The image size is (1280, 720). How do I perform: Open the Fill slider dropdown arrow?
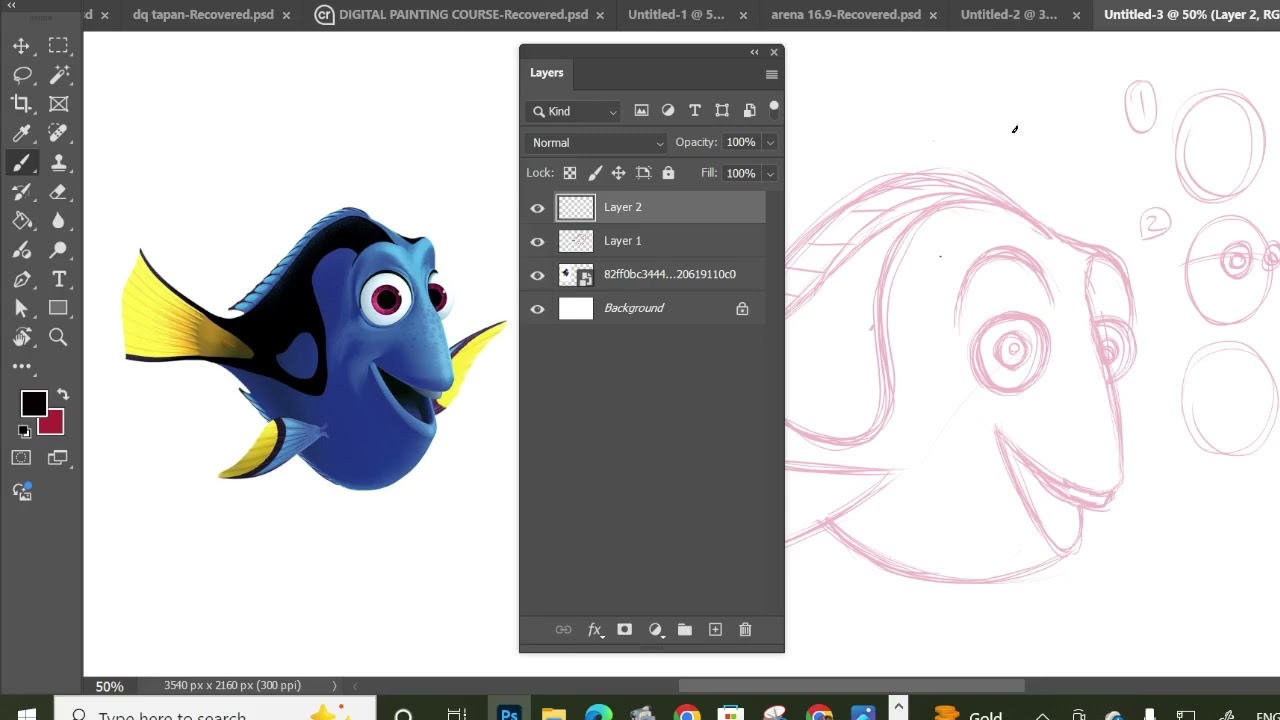tap(770, 173)
